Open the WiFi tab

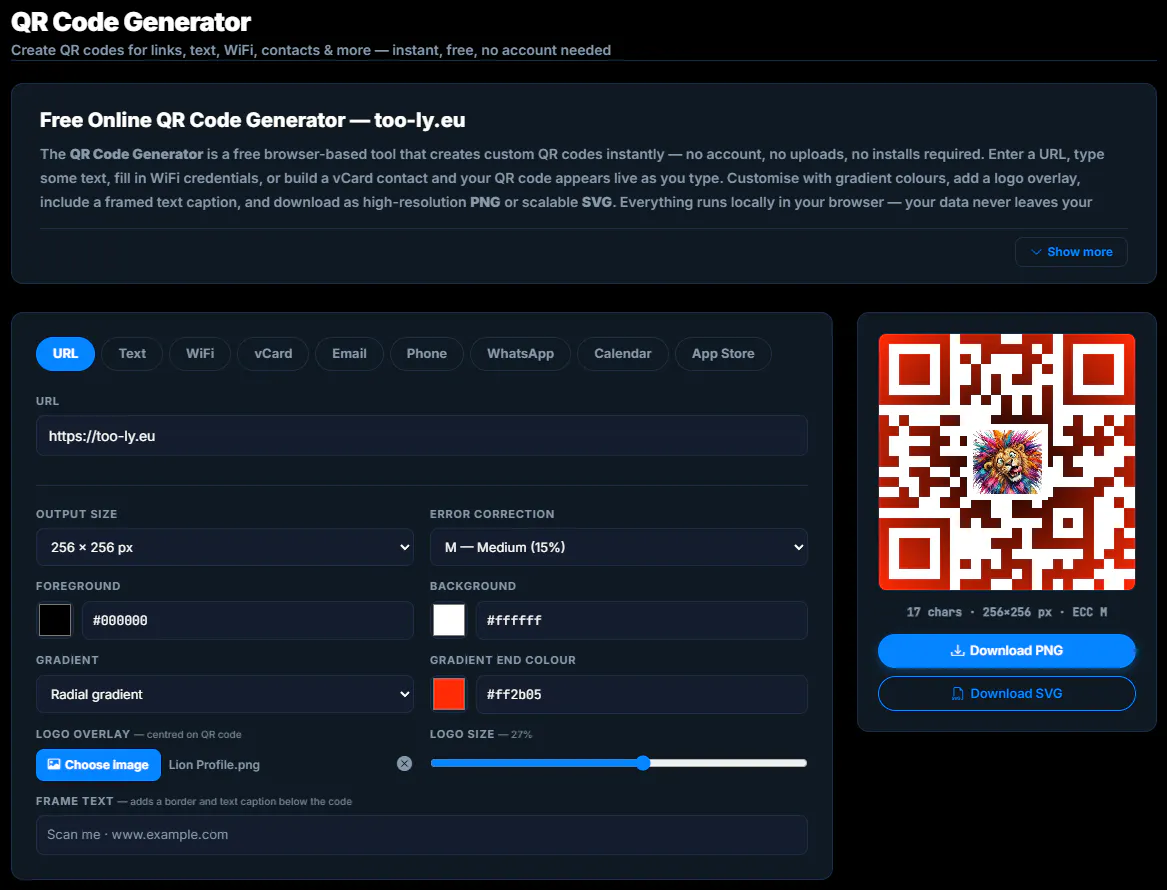point(200,353)
